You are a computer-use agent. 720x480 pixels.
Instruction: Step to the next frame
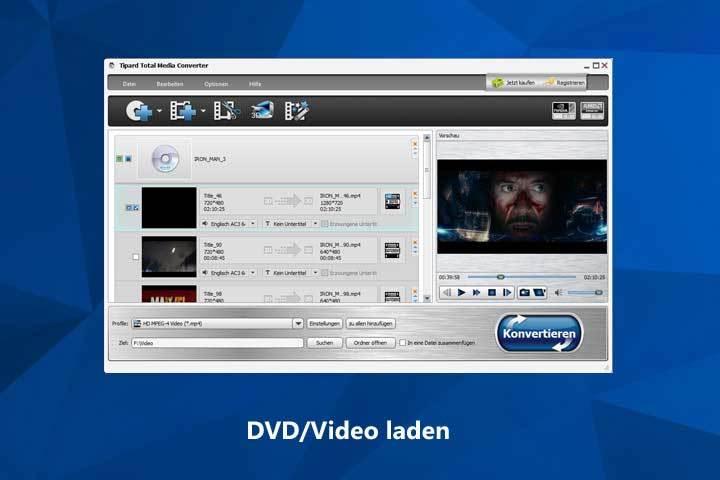[507, 293]
